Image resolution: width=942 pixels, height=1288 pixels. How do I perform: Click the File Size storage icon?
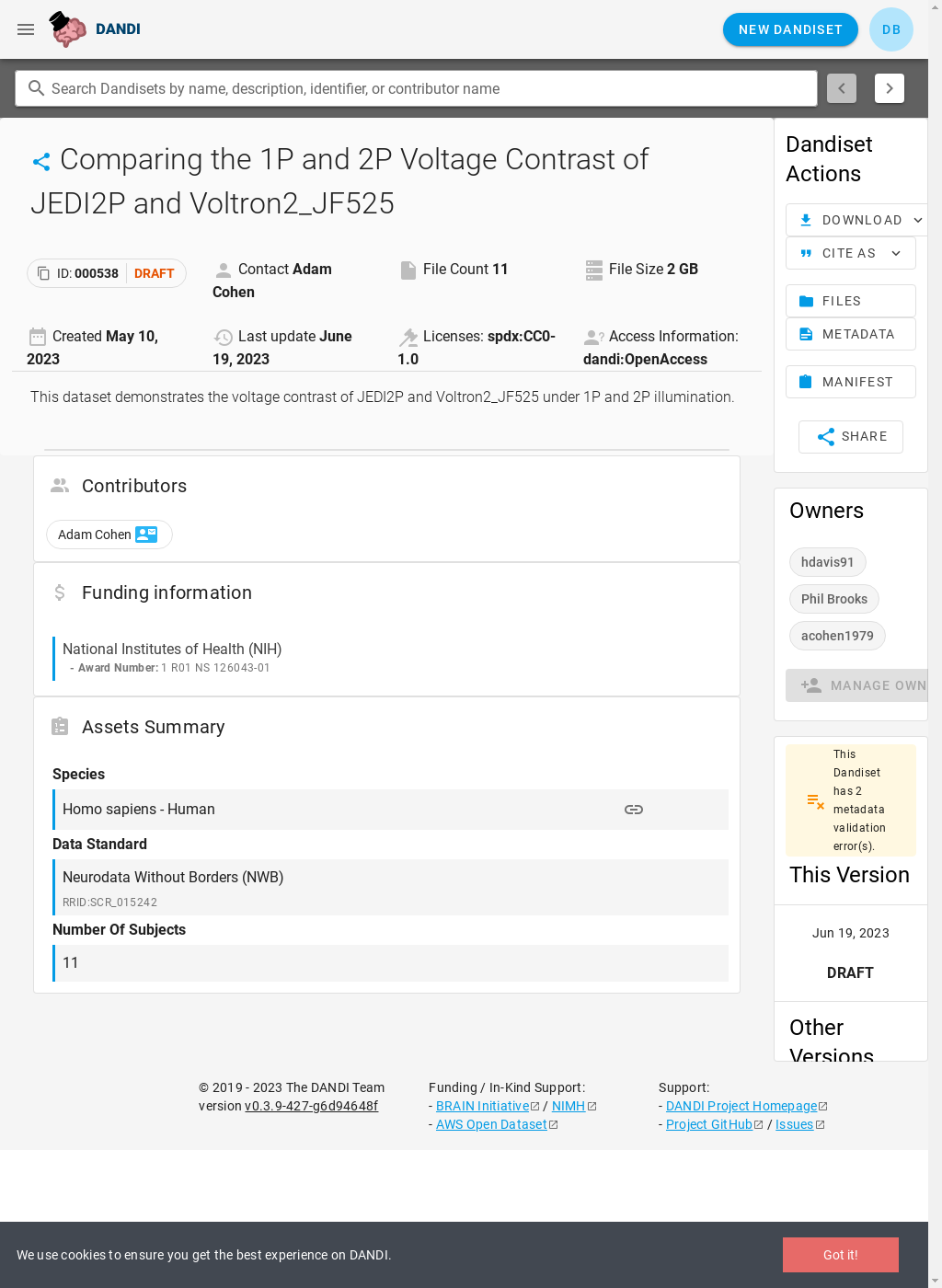tap(594, 270)
